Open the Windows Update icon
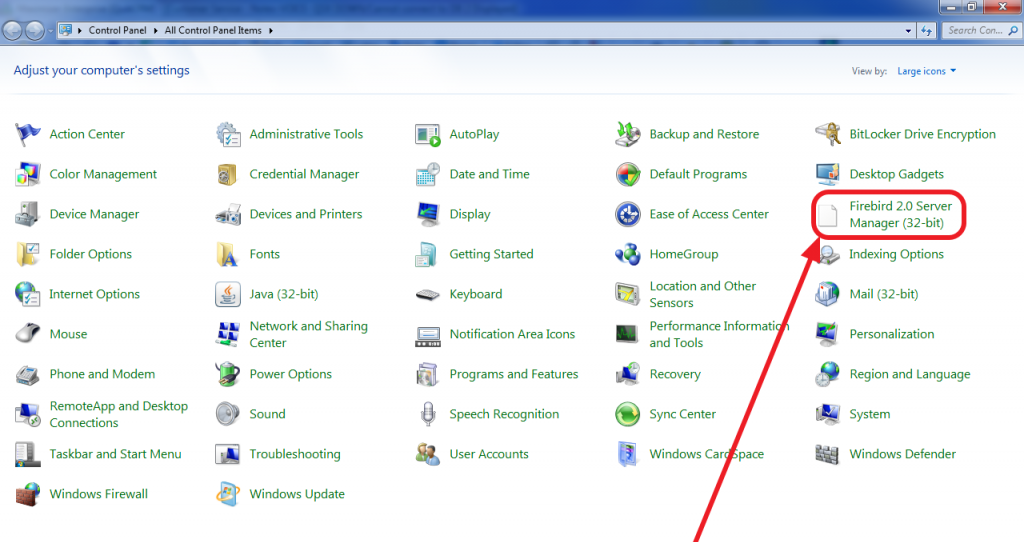 point(228,494)
